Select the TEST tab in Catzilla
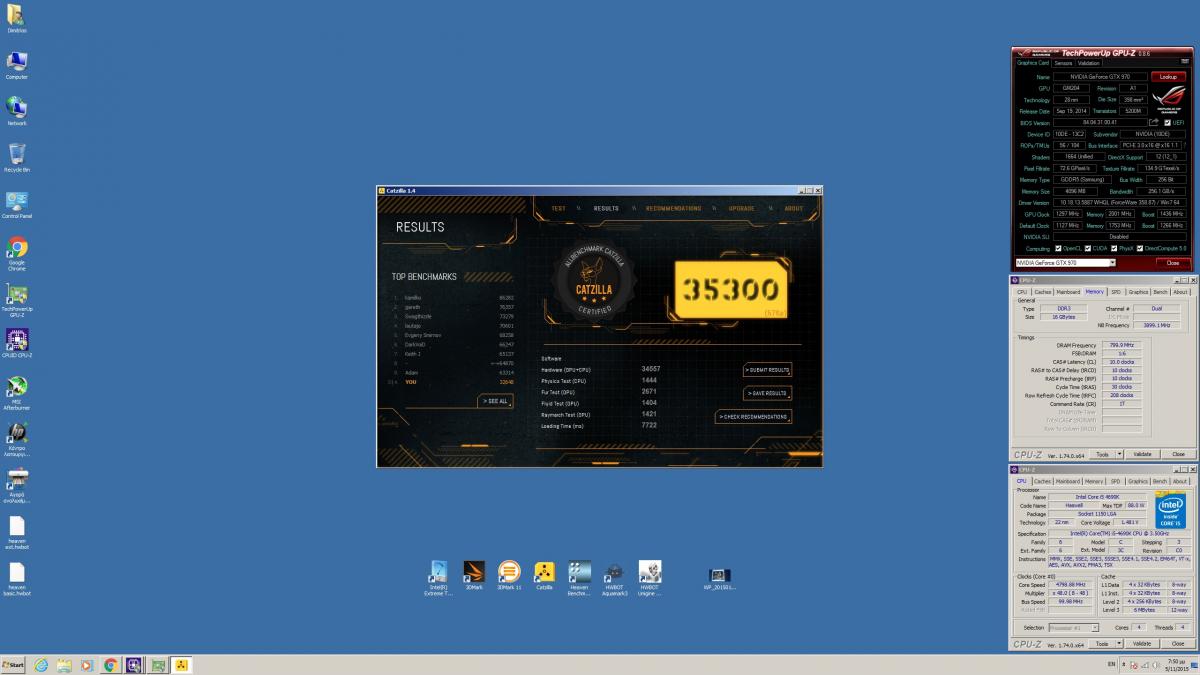 pyautogui.click(x=558, y=209)
